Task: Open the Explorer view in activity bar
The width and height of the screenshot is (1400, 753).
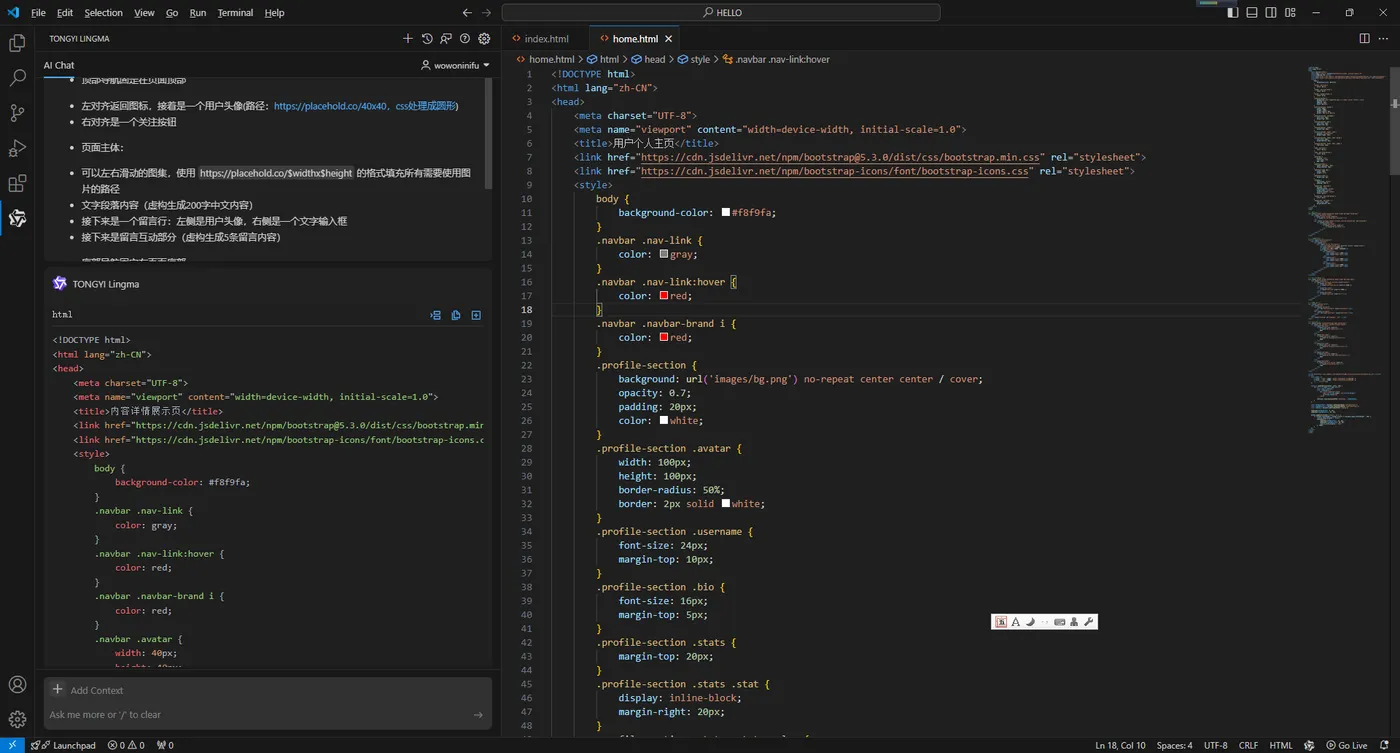Action: click(x=17, y=43)
